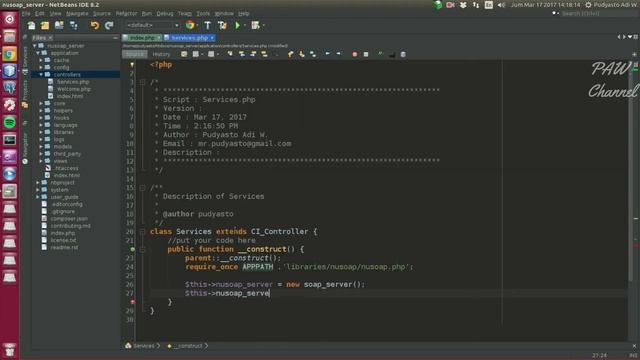This screenshot has width=640, height=360.
Task: Toggle code fold on __construct function
Action: pos(142,249)
